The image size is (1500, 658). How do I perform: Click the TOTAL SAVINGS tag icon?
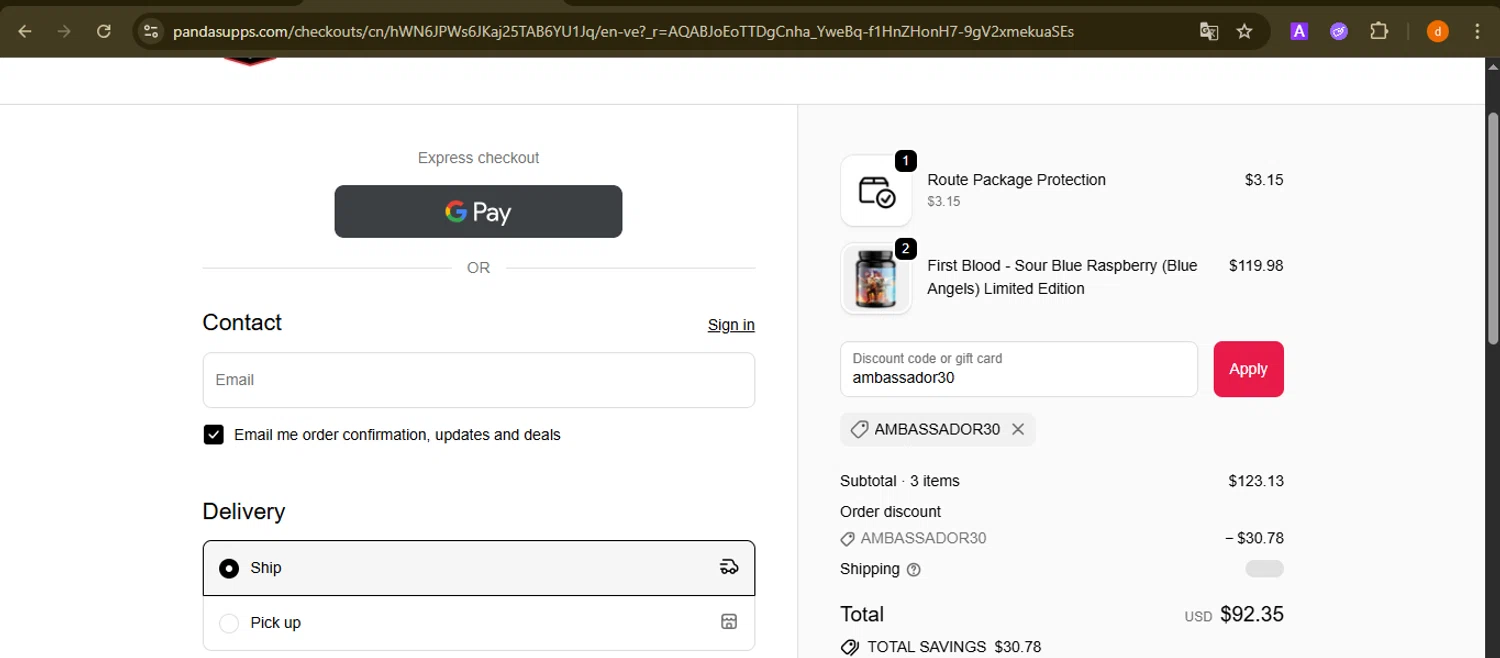(x=850, y=647)
